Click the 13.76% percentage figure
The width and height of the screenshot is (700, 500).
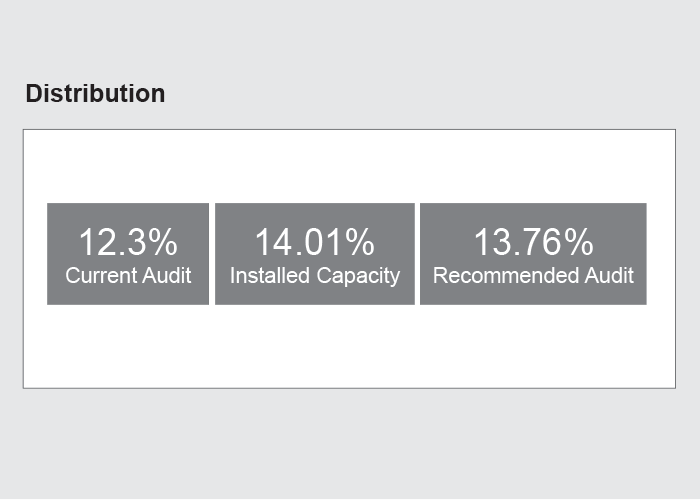click(533, 242)
